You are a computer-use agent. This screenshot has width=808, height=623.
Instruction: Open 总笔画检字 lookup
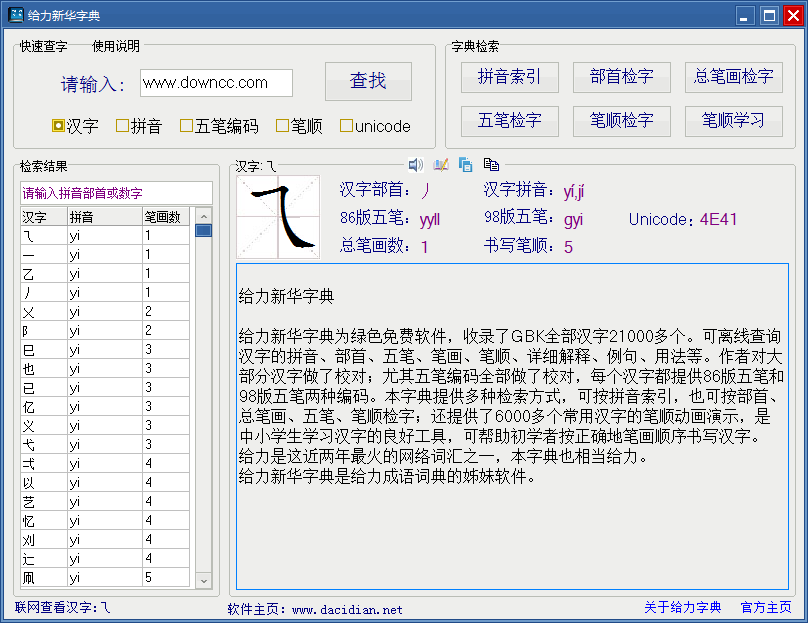(x=733, y=77)
